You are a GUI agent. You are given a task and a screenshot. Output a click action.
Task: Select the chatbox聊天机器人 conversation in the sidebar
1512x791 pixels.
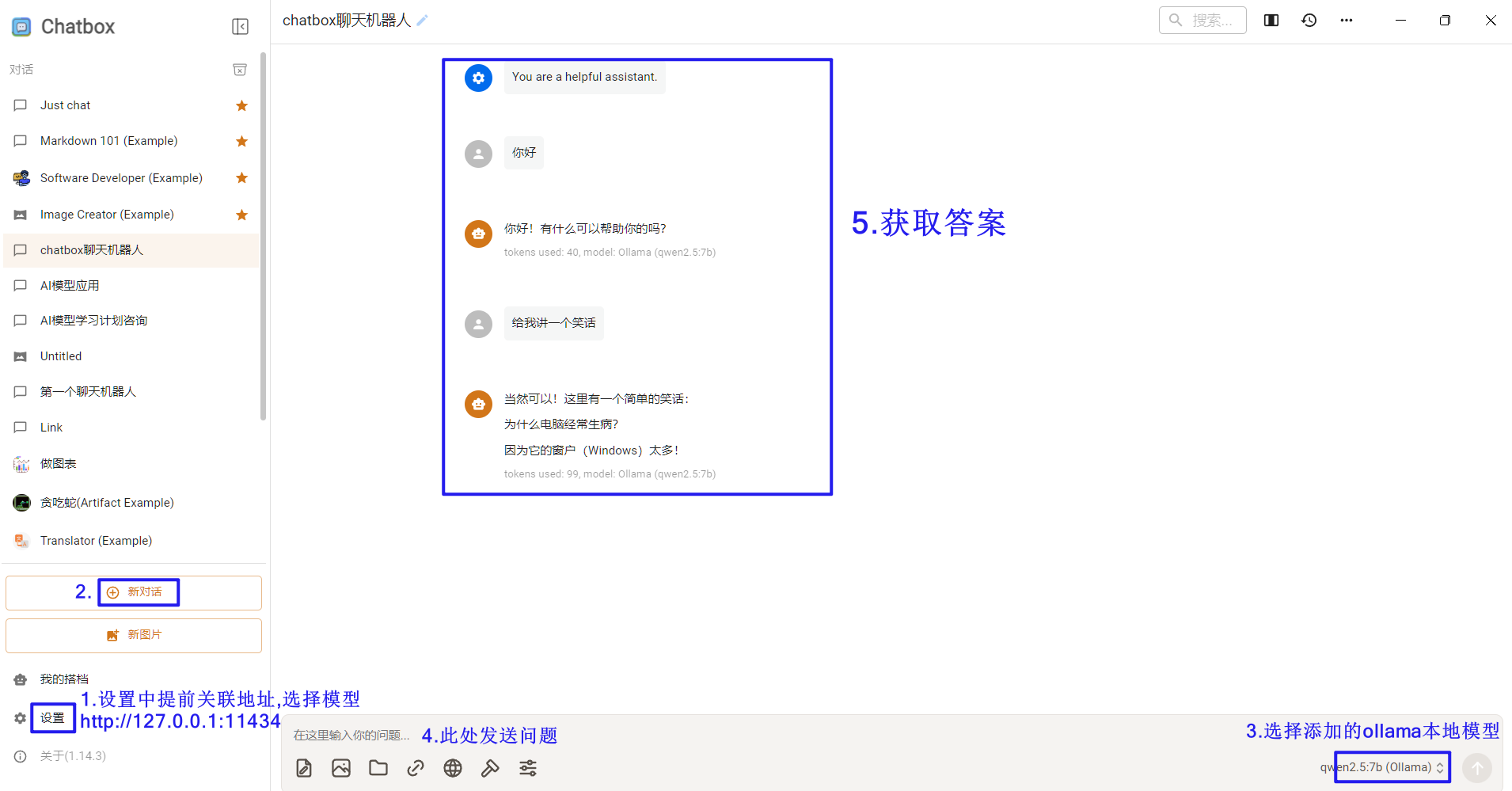pyautogui.click(x=131, y=250)
